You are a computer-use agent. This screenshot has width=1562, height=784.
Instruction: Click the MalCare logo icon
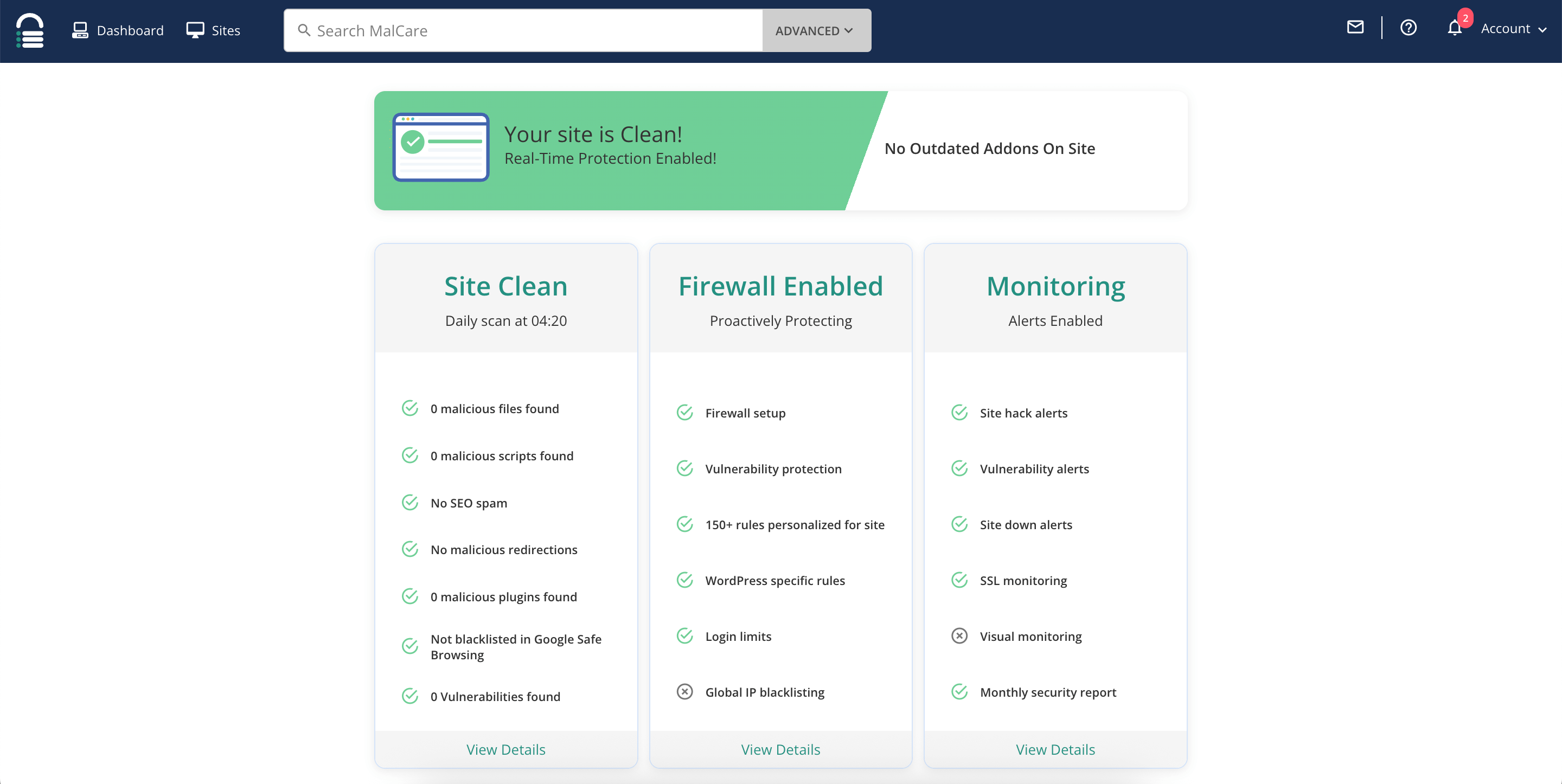click(x=30, y=30)
